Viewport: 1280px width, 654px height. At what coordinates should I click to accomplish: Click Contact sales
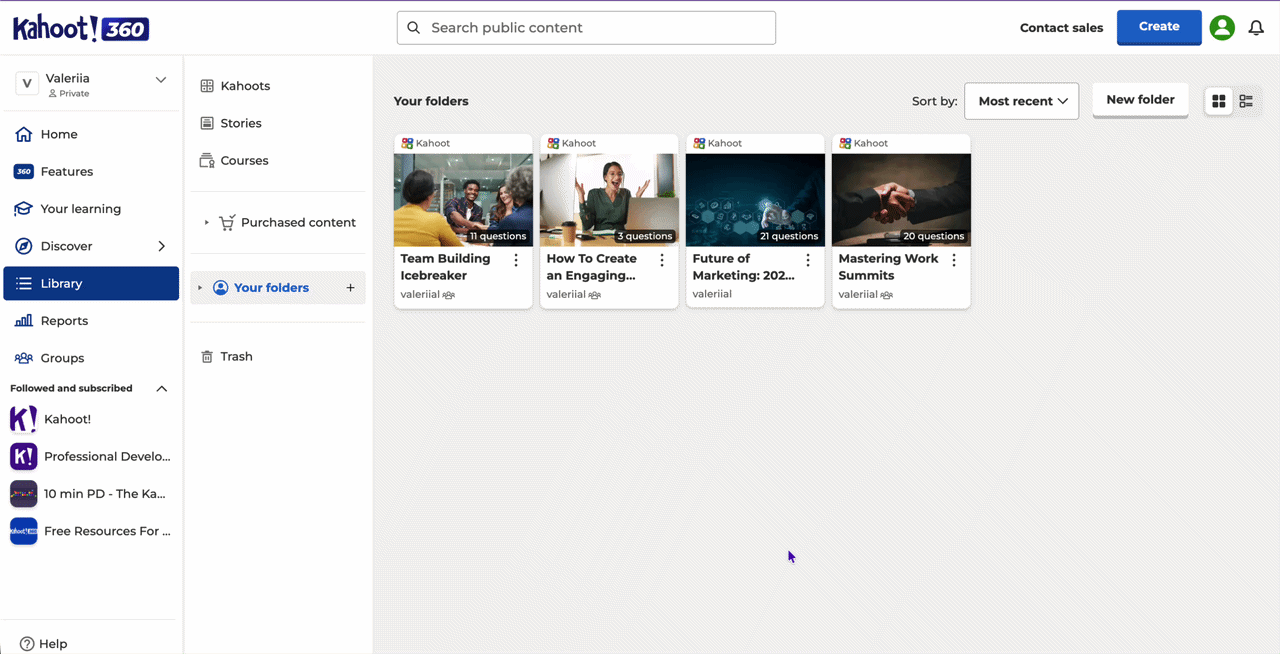(1061, 28)
